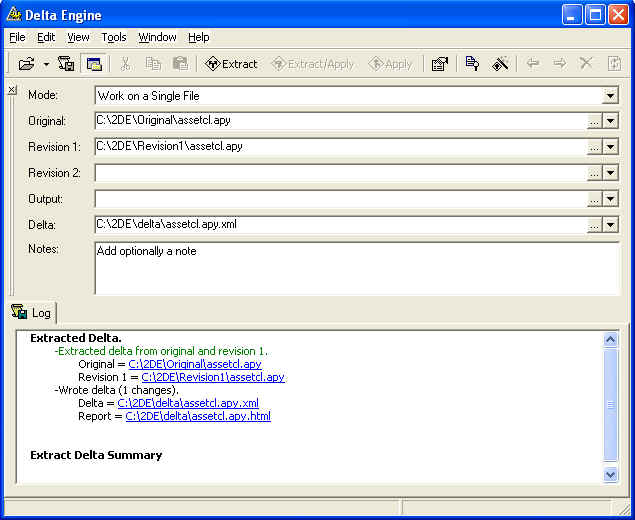Open the File menu

pos(17,37)
